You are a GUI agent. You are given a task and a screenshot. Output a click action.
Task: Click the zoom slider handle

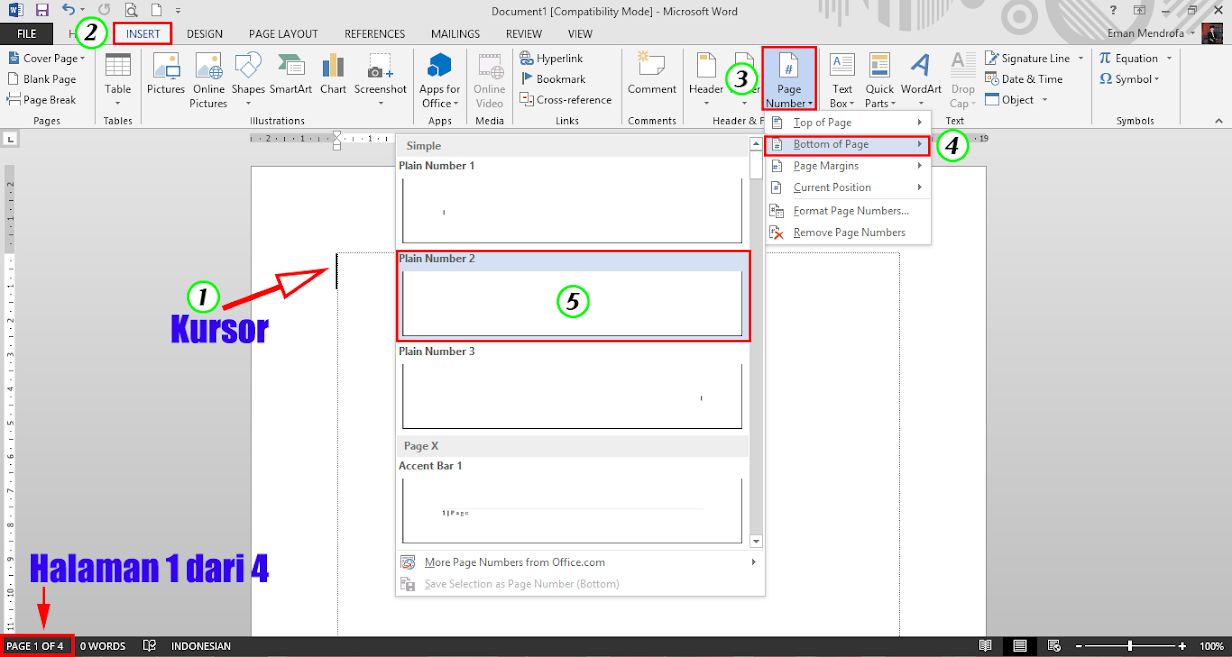1130,646
